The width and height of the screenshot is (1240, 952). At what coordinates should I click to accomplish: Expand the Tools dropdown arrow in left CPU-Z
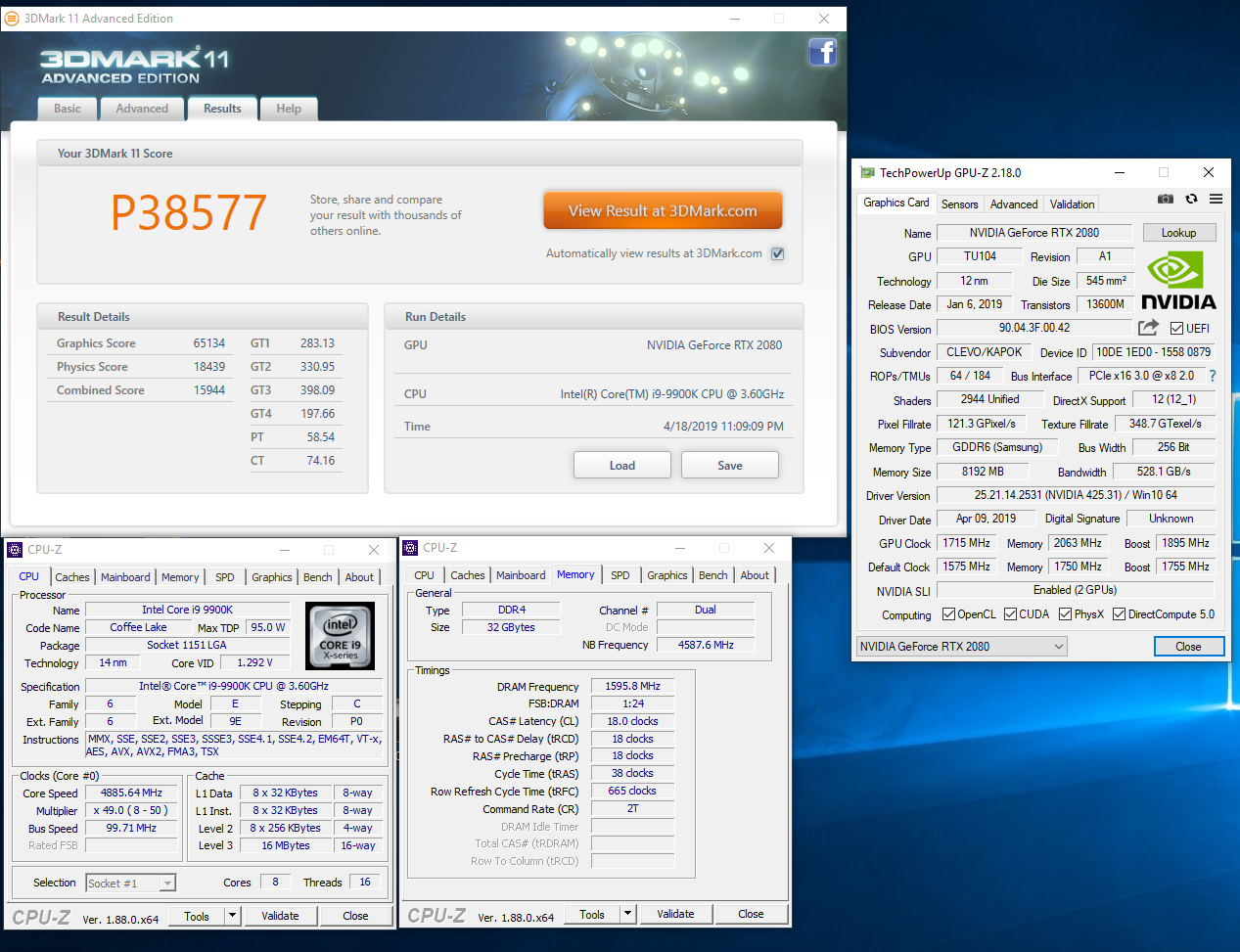pyautogui.click(x=233, y=916)
